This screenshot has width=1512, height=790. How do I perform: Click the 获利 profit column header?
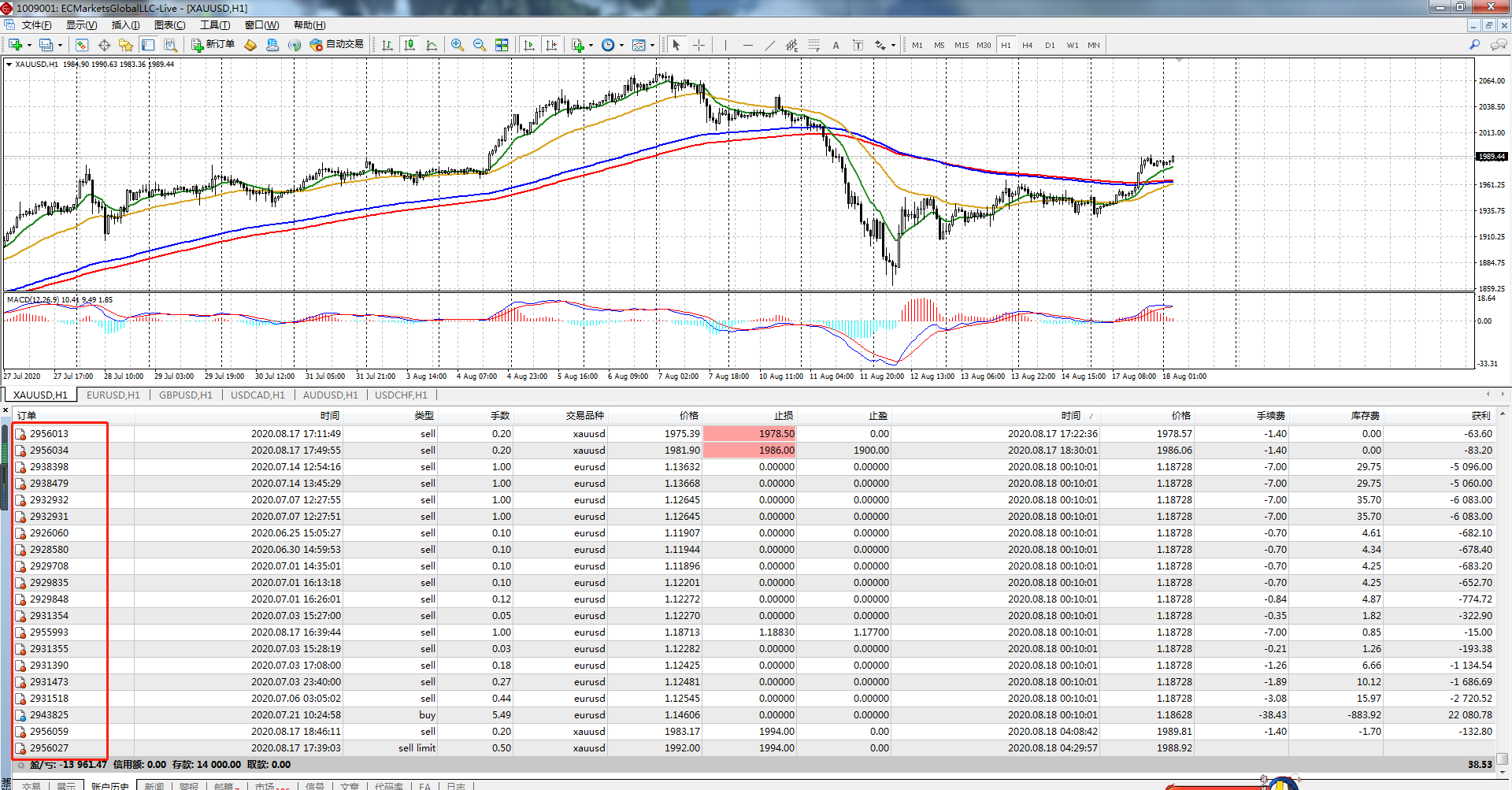[1480, 415]
